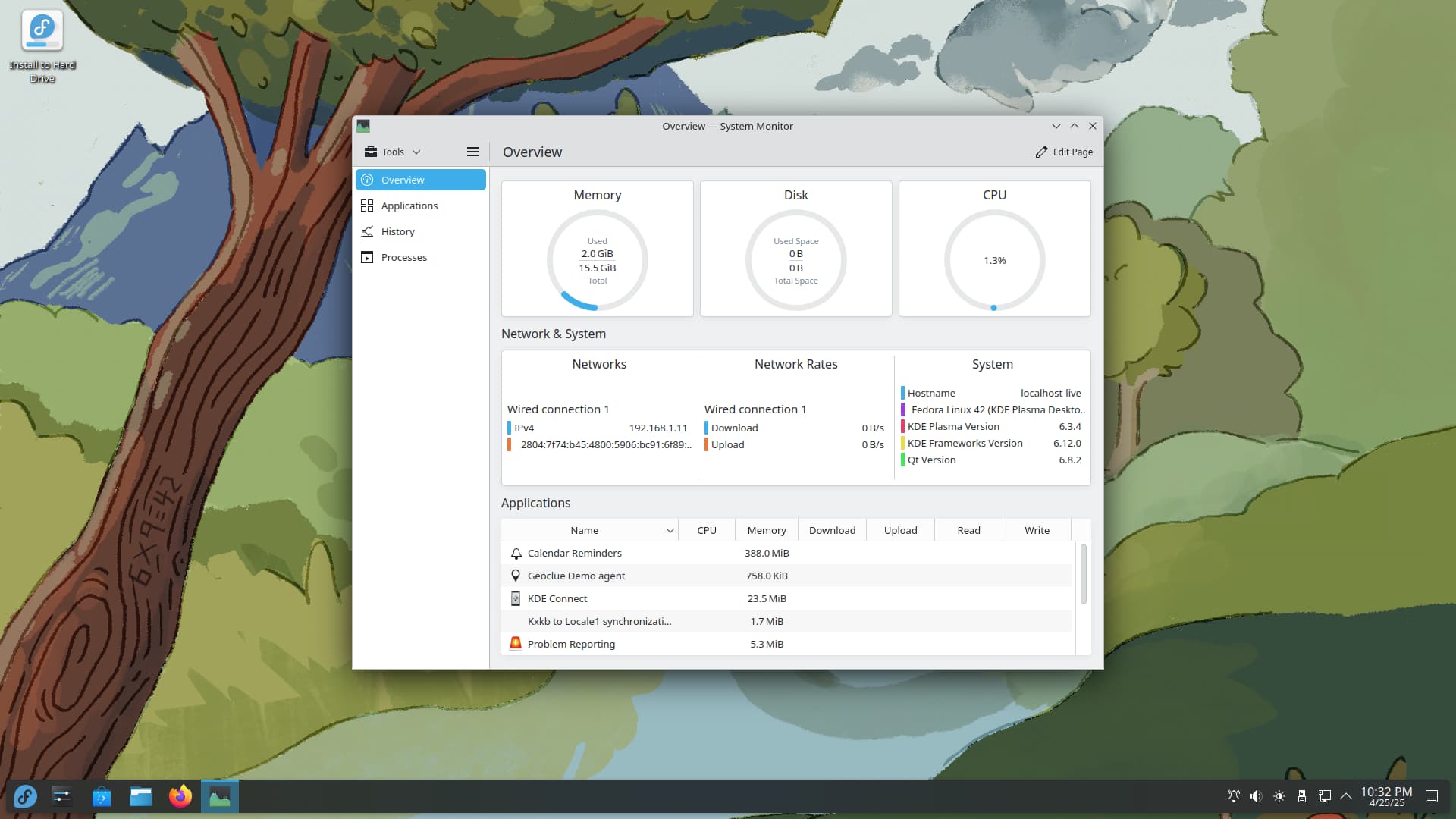Open the Applications page in sidebar
This screenshot has width=1456, height=819.
[420, 206]
